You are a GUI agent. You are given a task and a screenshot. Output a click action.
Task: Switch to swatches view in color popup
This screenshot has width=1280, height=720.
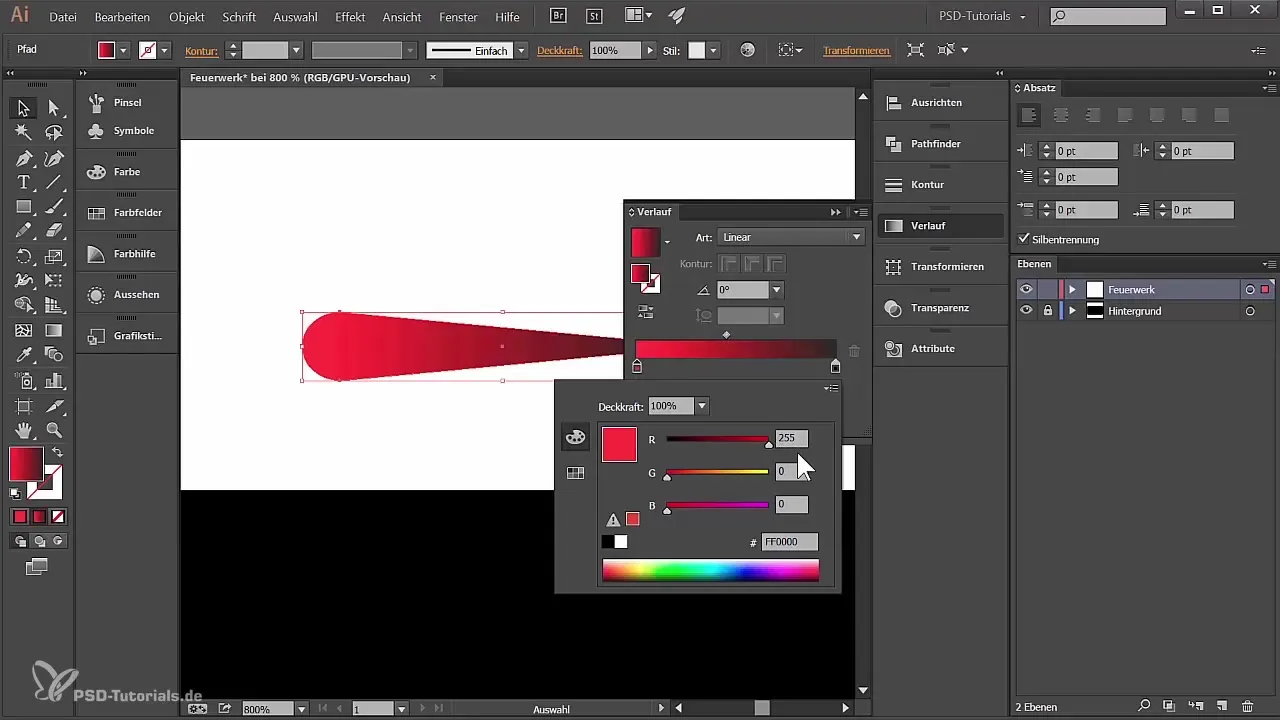tap(575, 473)
